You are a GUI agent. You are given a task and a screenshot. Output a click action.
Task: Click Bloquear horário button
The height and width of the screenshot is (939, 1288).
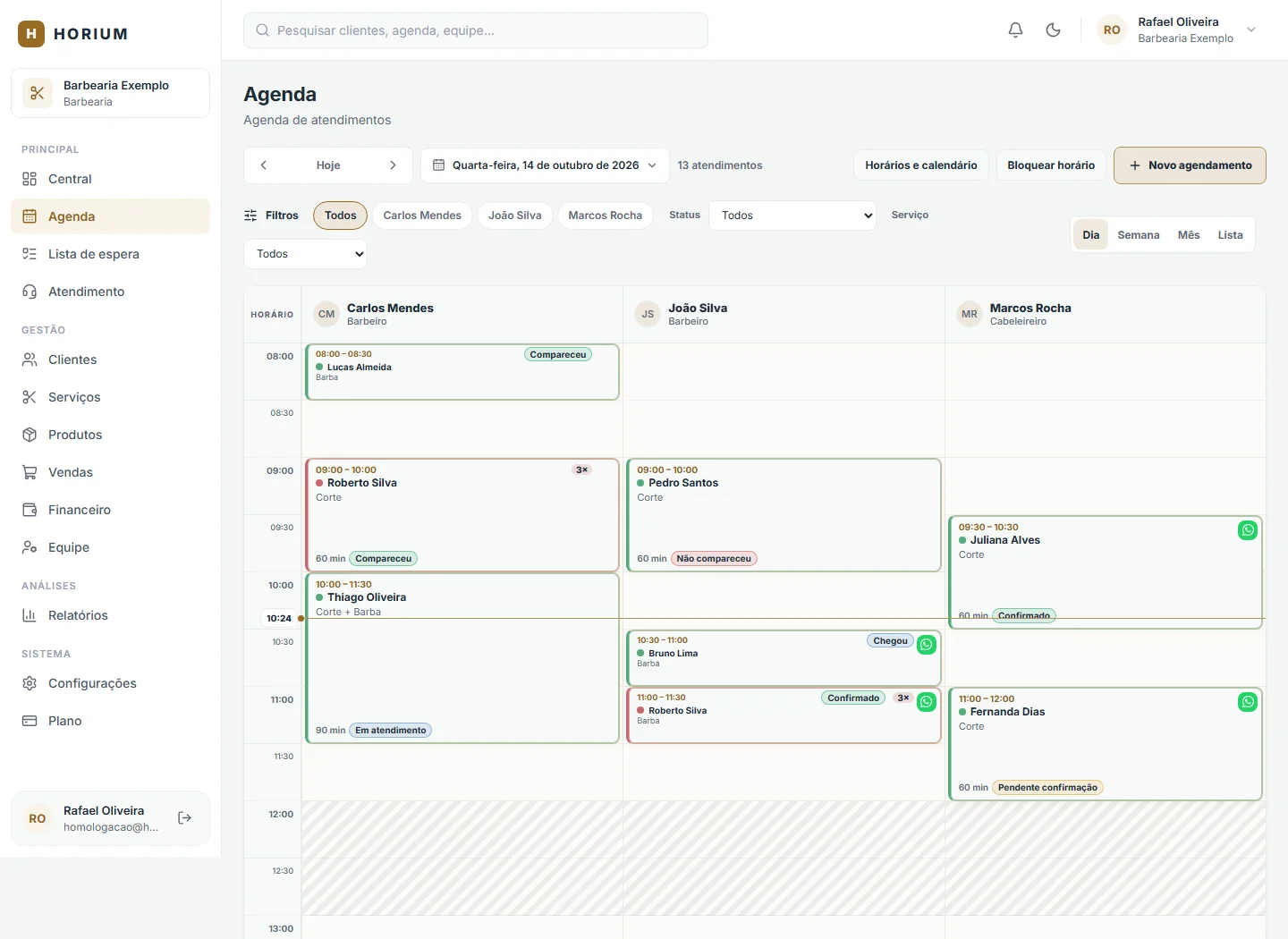point(1051,165)
